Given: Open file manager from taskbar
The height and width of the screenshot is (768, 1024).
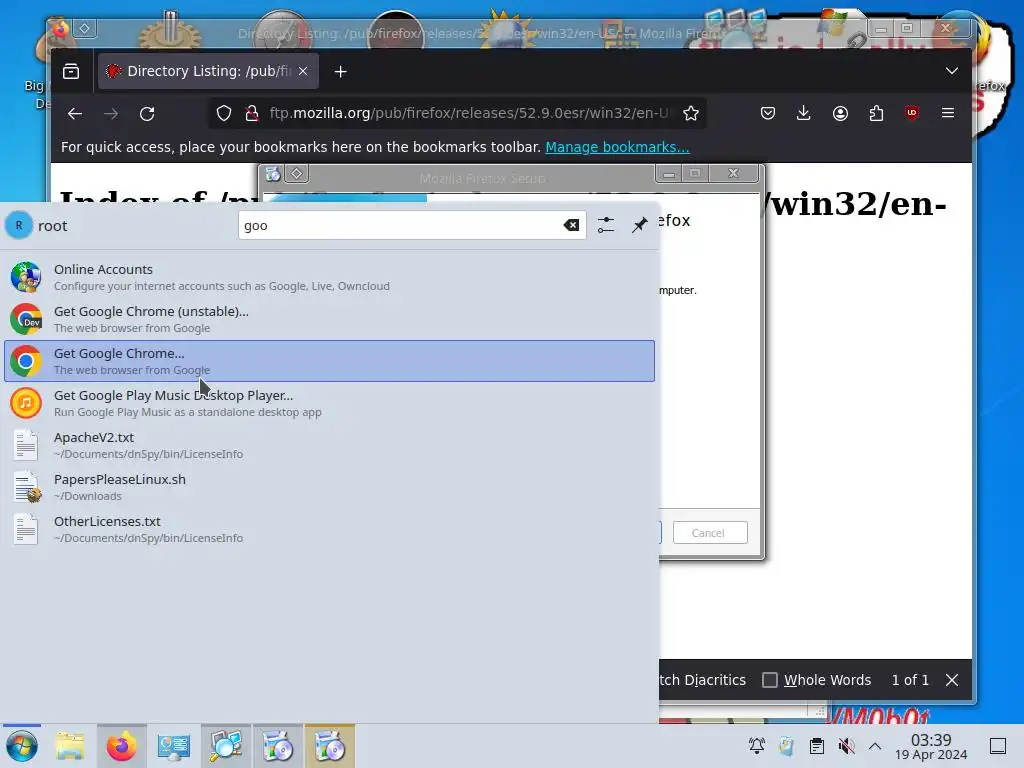Looking at the screenshot, I should pyautogui.click(x=69, y=746).
